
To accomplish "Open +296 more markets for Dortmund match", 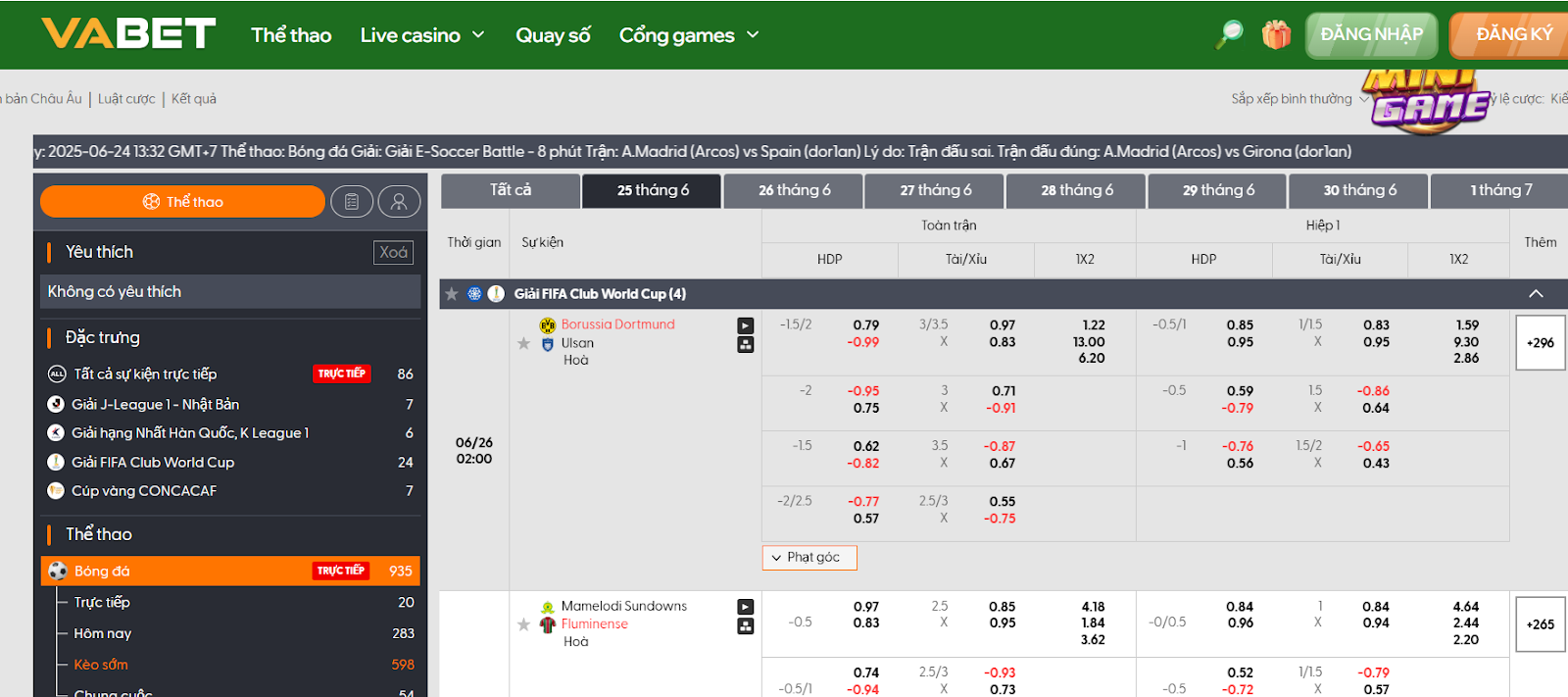I will pos(1541,342).
